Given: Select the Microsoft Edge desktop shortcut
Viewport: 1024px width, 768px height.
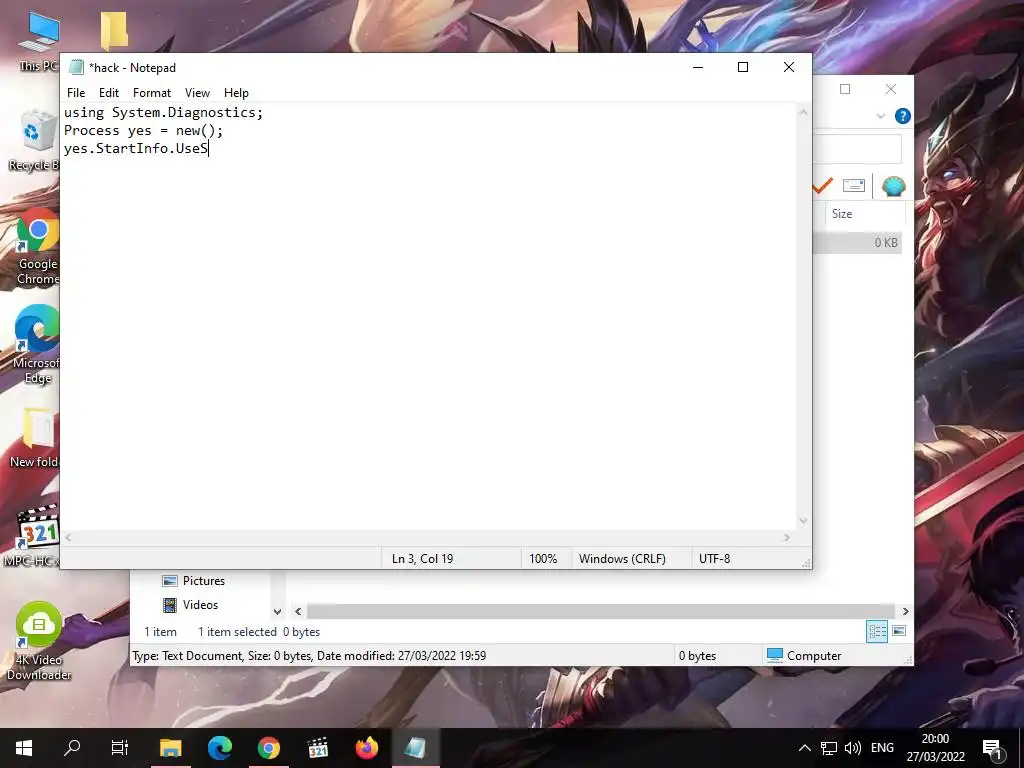Looking at the screenshot, I should 37,344.
